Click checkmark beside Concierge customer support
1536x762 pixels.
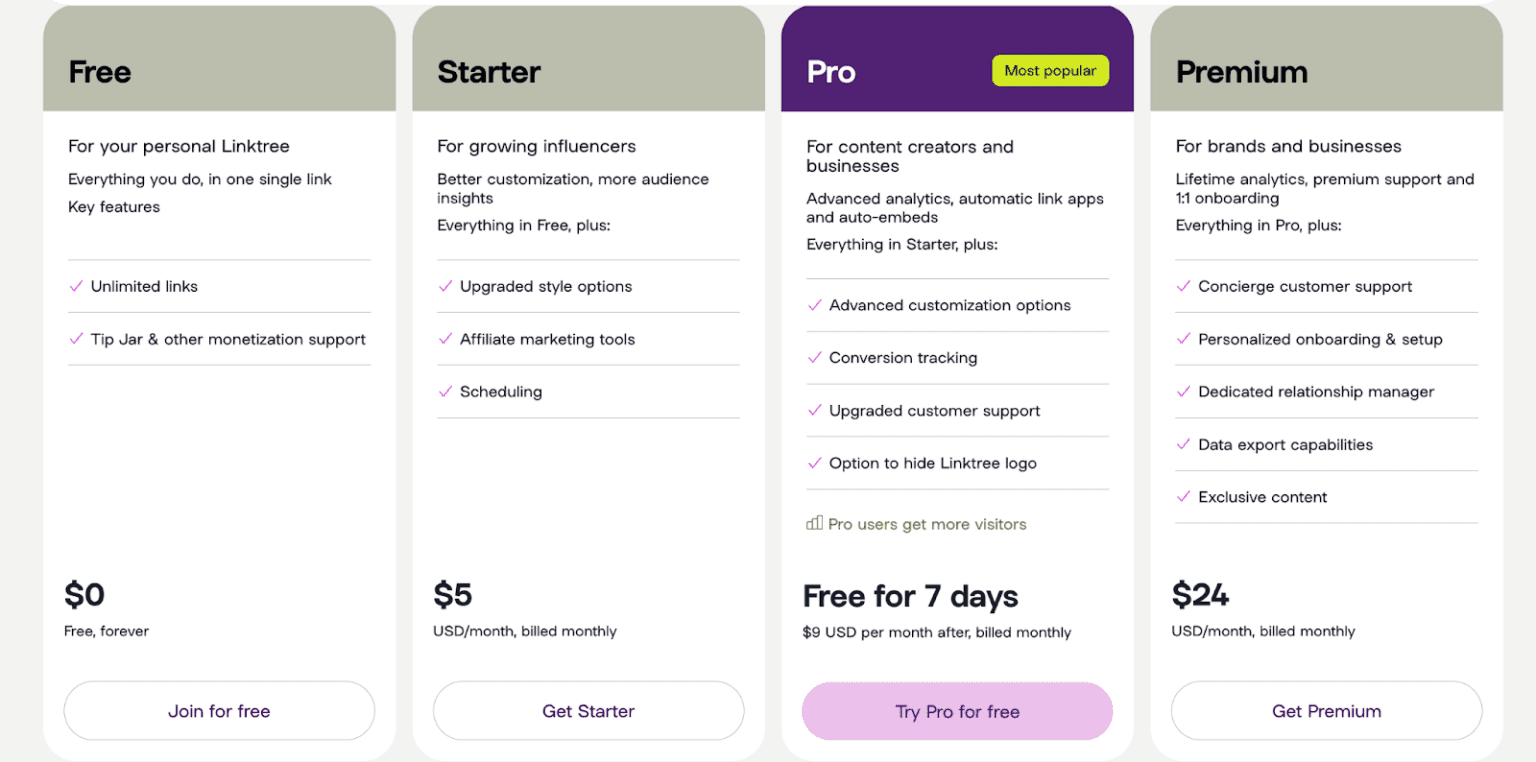coord(1183,286)
